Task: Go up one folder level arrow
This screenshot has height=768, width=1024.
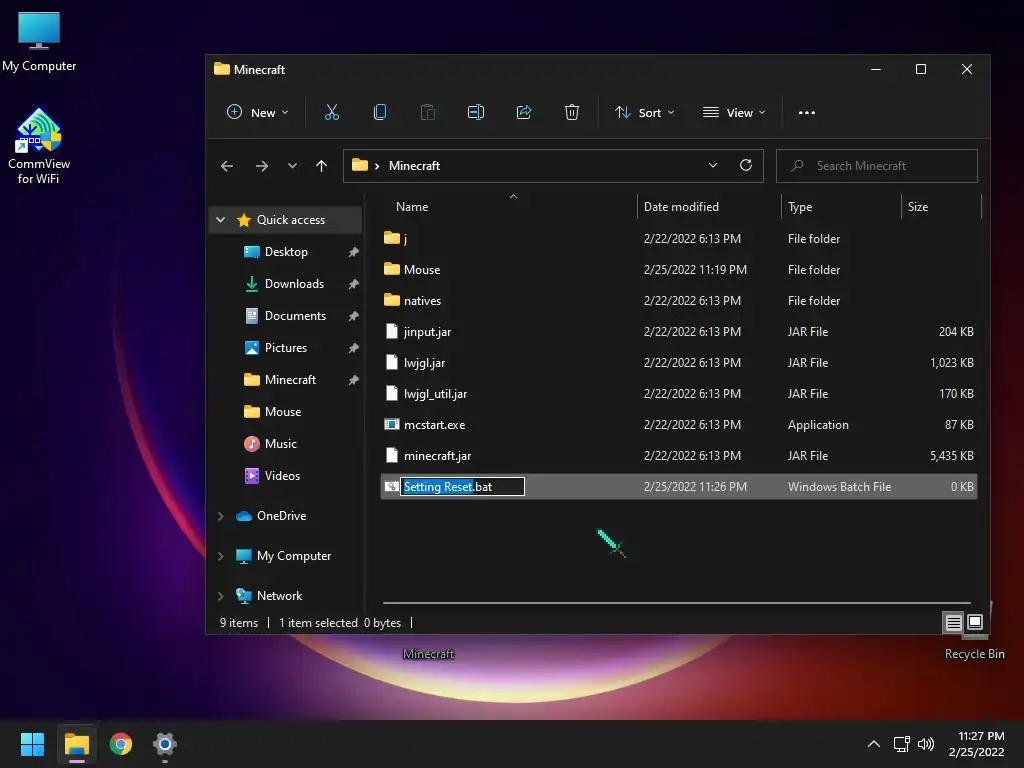Action: [321, 166]
